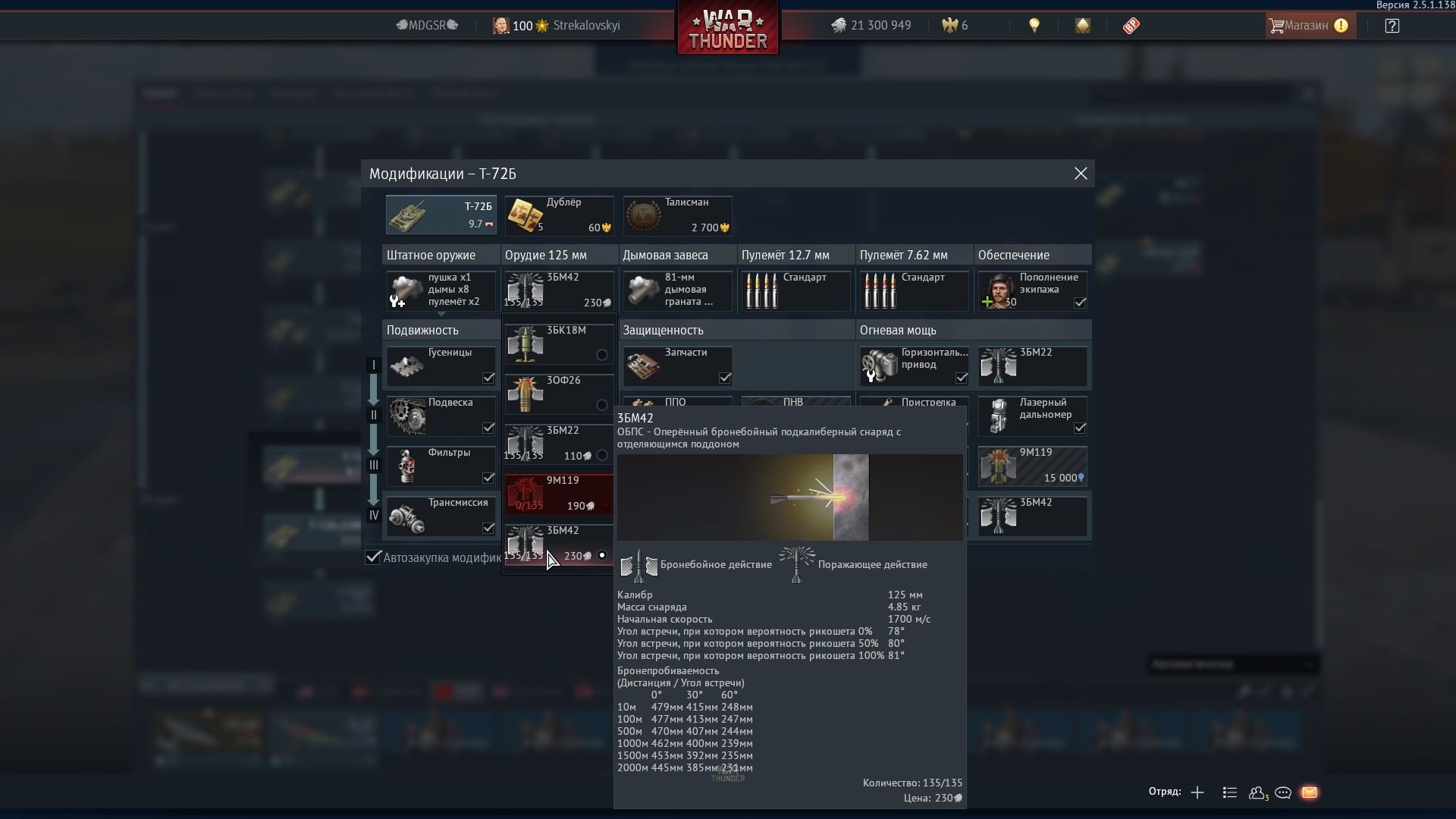Click rank I tier marker
Screen dimensions: 1456x819
(374, 366)
